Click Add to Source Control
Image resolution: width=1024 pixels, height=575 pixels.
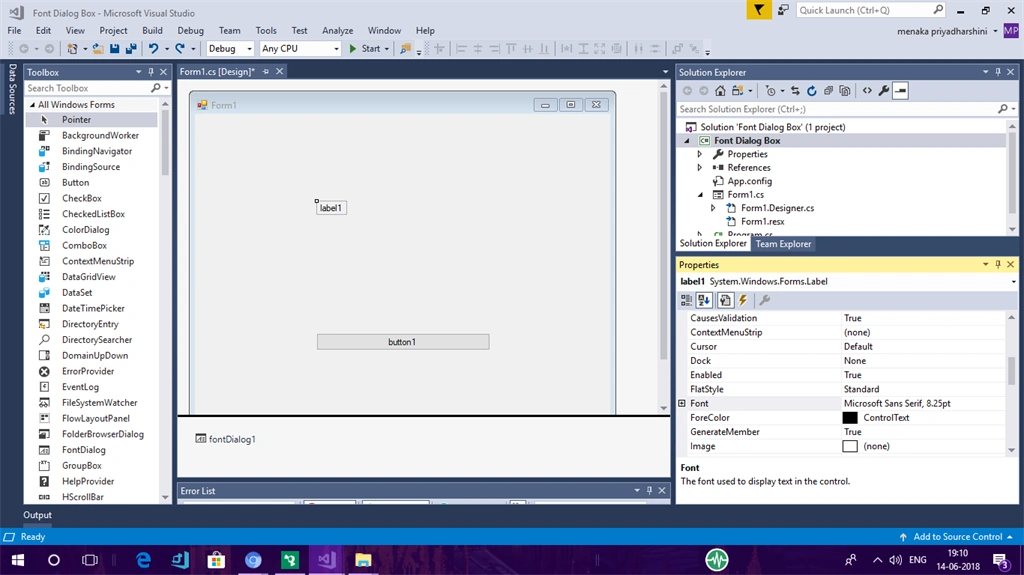pos(957,536)
